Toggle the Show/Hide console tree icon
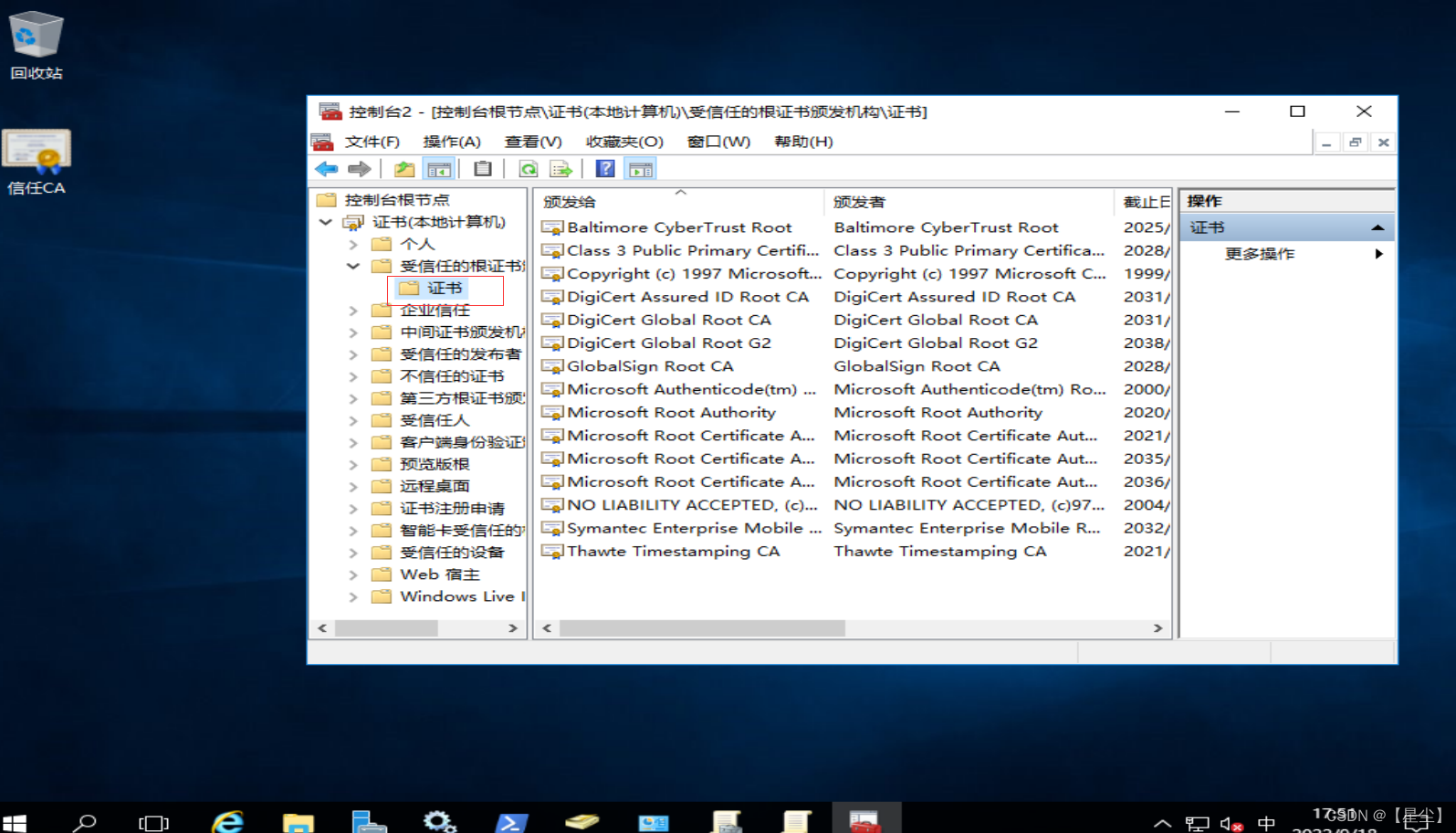 (439, 169)
